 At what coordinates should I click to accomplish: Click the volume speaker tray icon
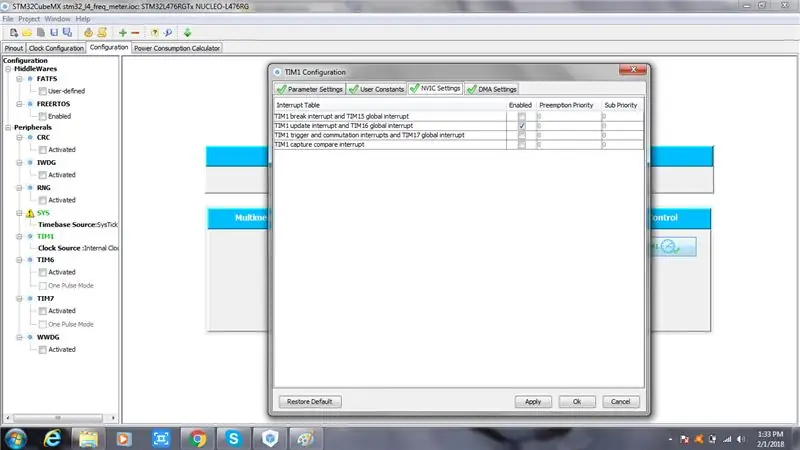[x=741, y=439]
